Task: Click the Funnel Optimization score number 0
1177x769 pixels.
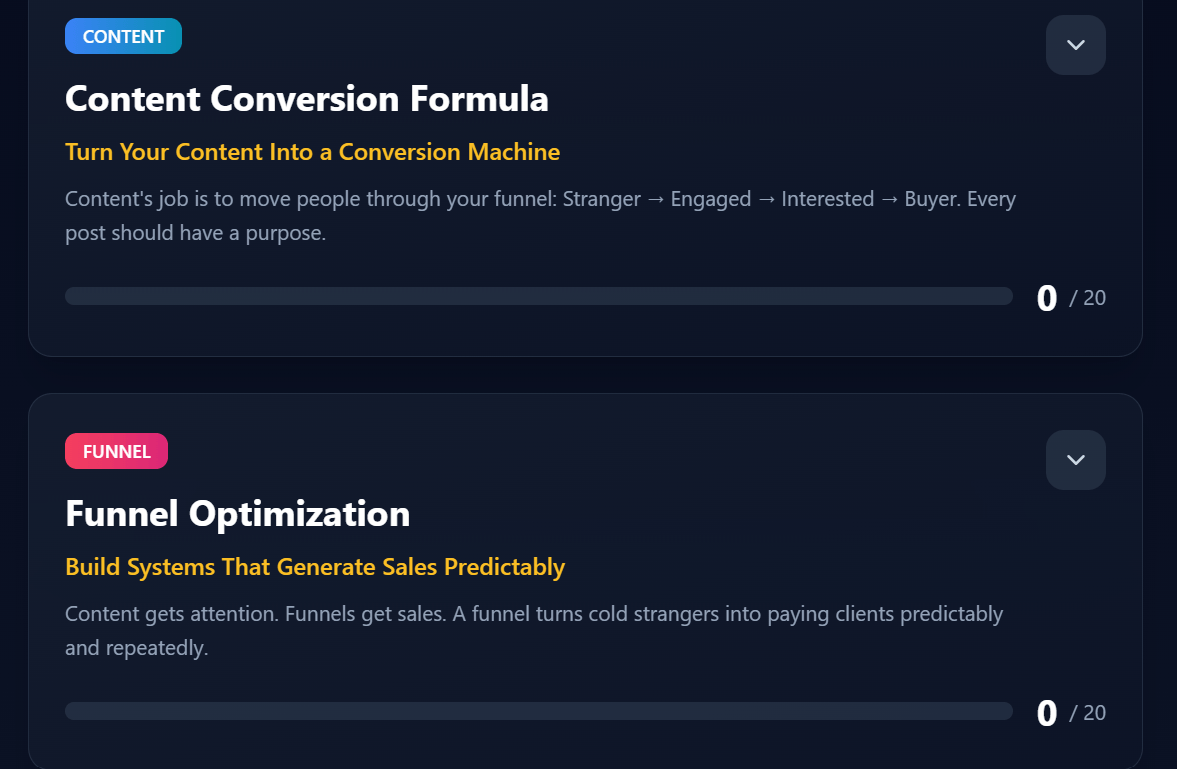Action: [x=1046, y=713]
